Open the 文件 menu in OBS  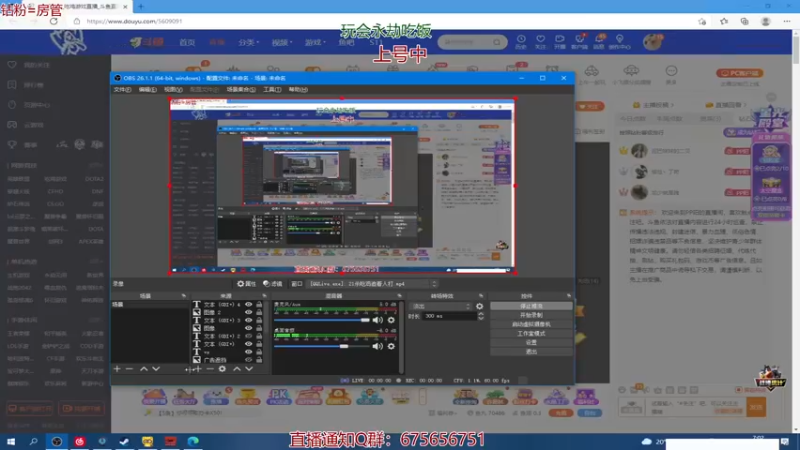click(x=122, y=89)
